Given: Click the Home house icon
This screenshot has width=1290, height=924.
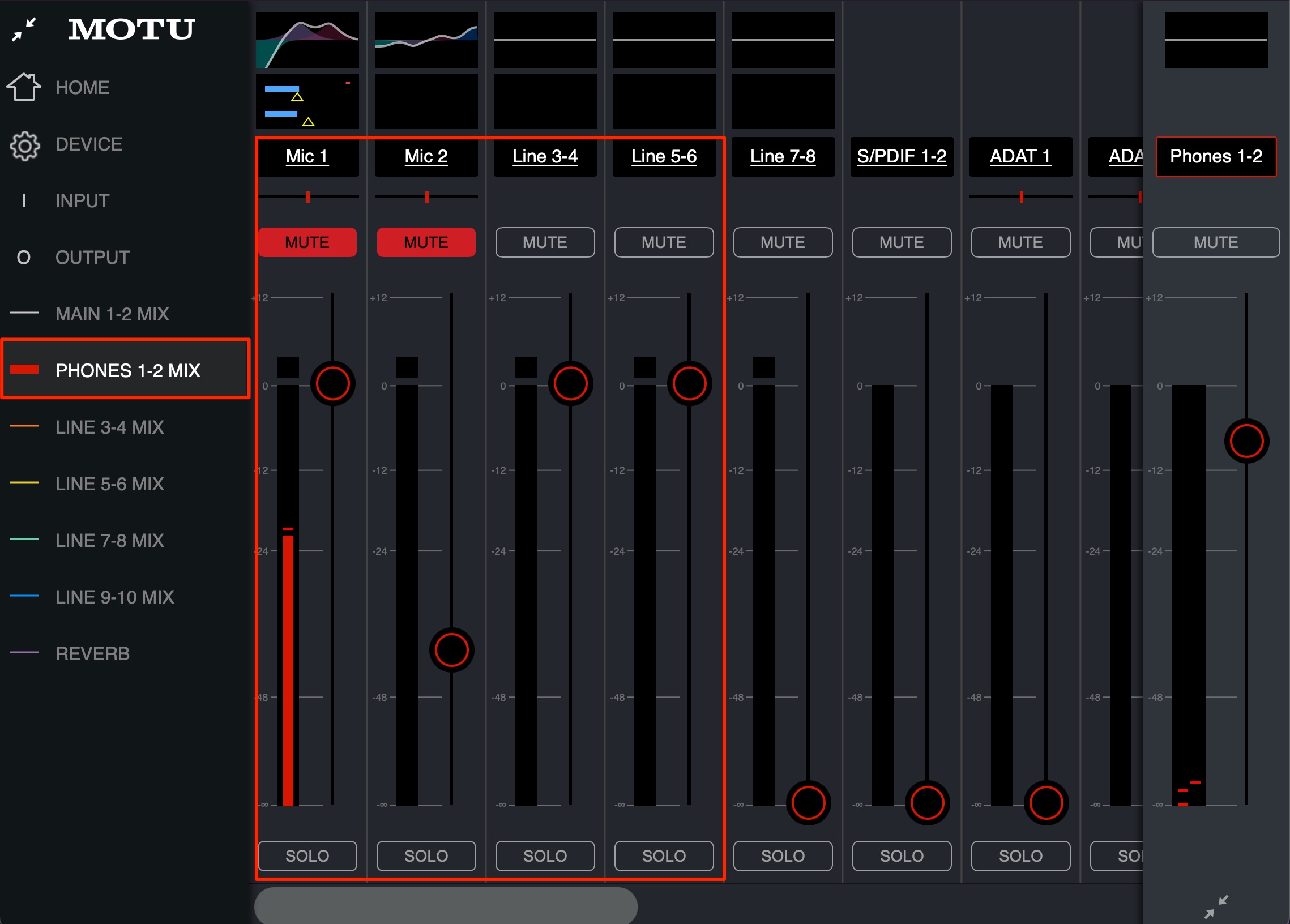Looking at the screenshot, I should pos(23,87).
